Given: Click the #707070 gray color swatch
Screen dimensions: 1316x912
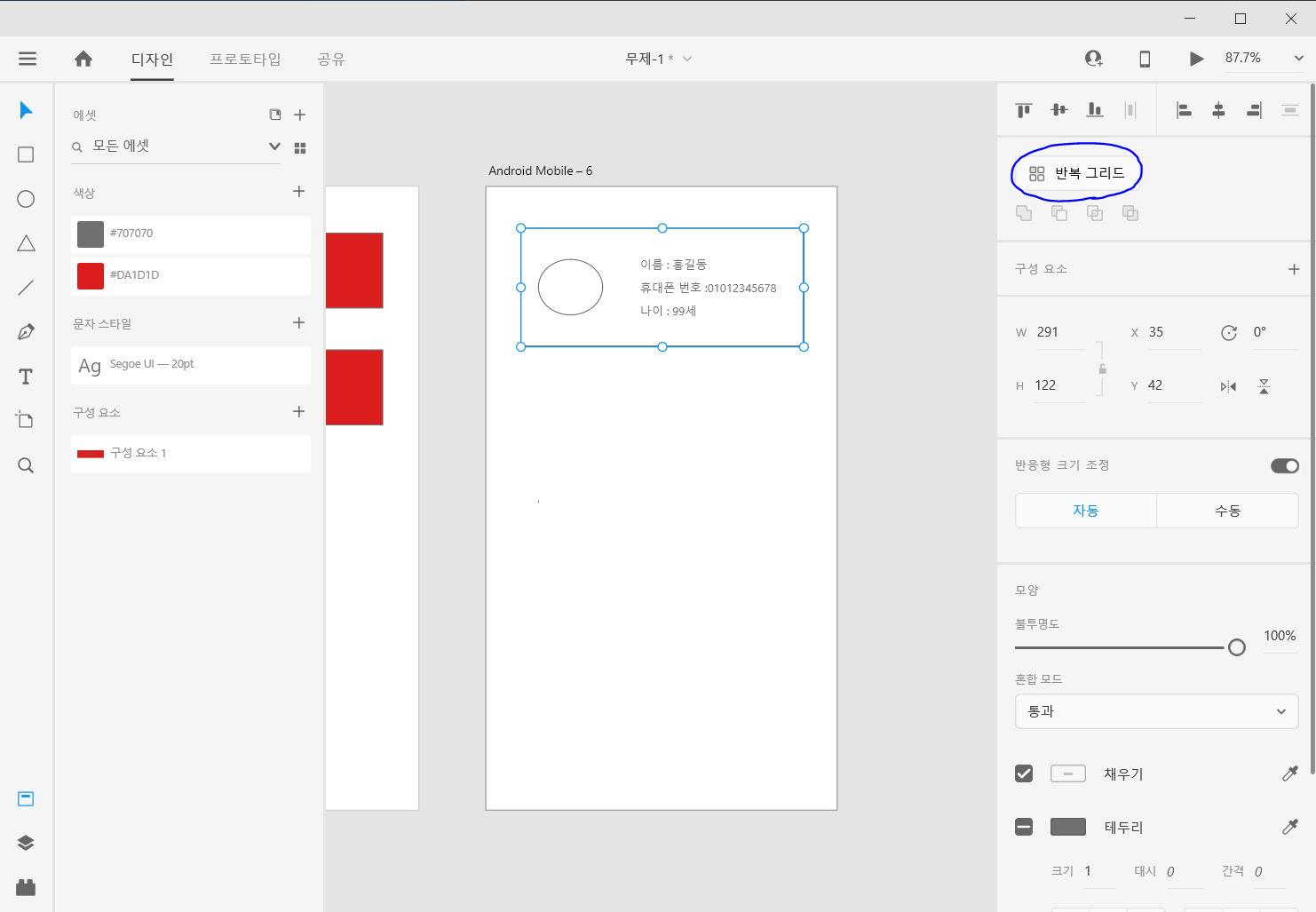Looking at the screenshot, I should click(x=91, y=234).
